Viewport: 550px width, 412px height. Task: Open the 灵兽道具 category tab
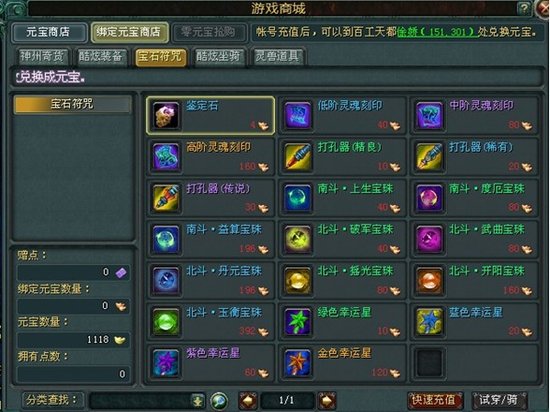pos(277,56)
